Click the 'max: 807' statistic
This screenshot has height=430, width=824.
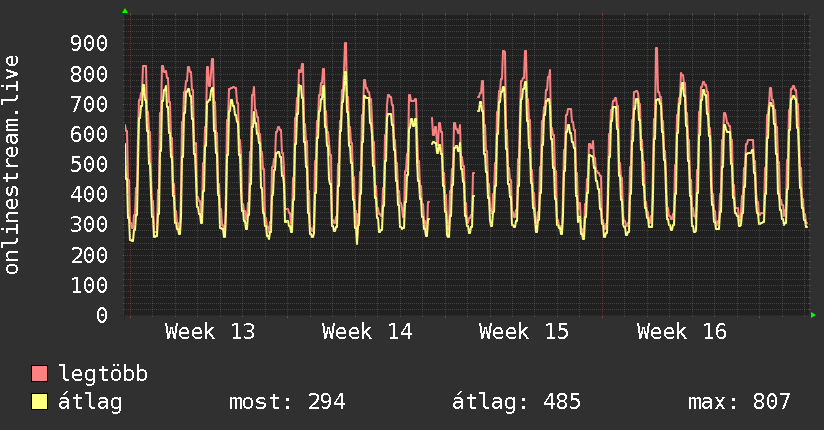coord(739,402)
